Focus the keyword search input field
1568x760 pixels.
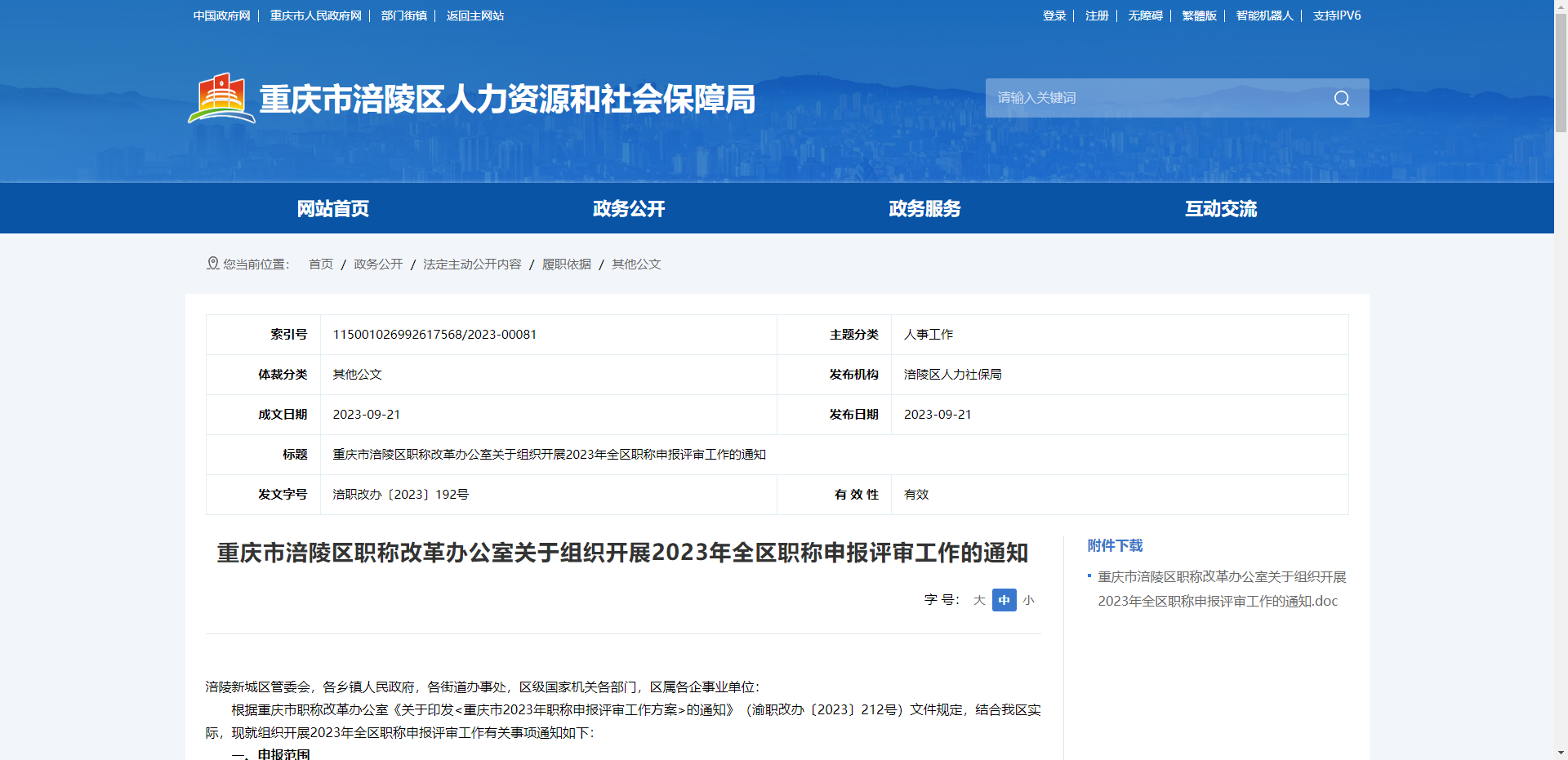click(1157, 98)
